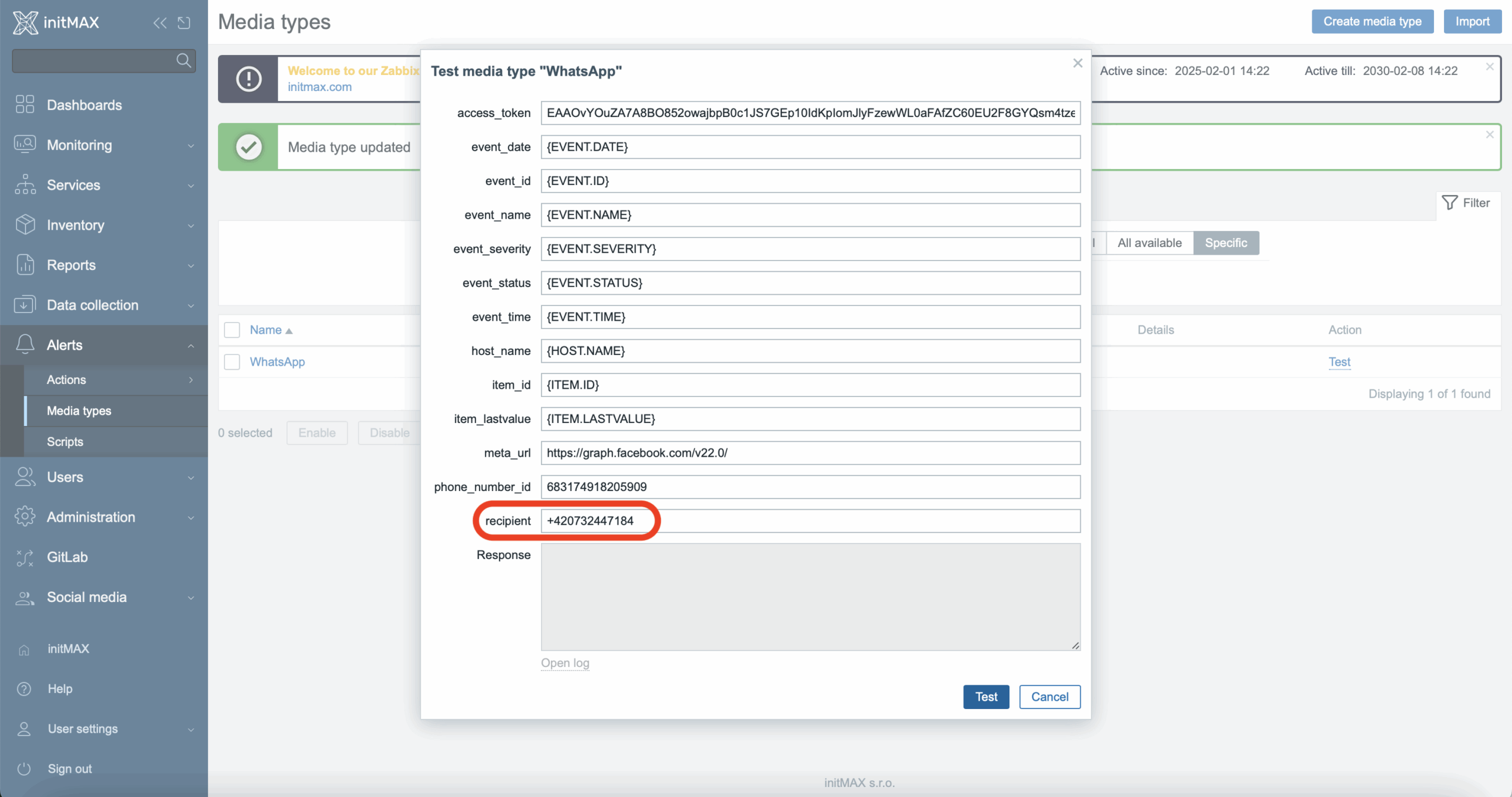Click the Reports chart icon
Image resolution: width=1512 pixels, height=797 pixels.
[25, 265]
